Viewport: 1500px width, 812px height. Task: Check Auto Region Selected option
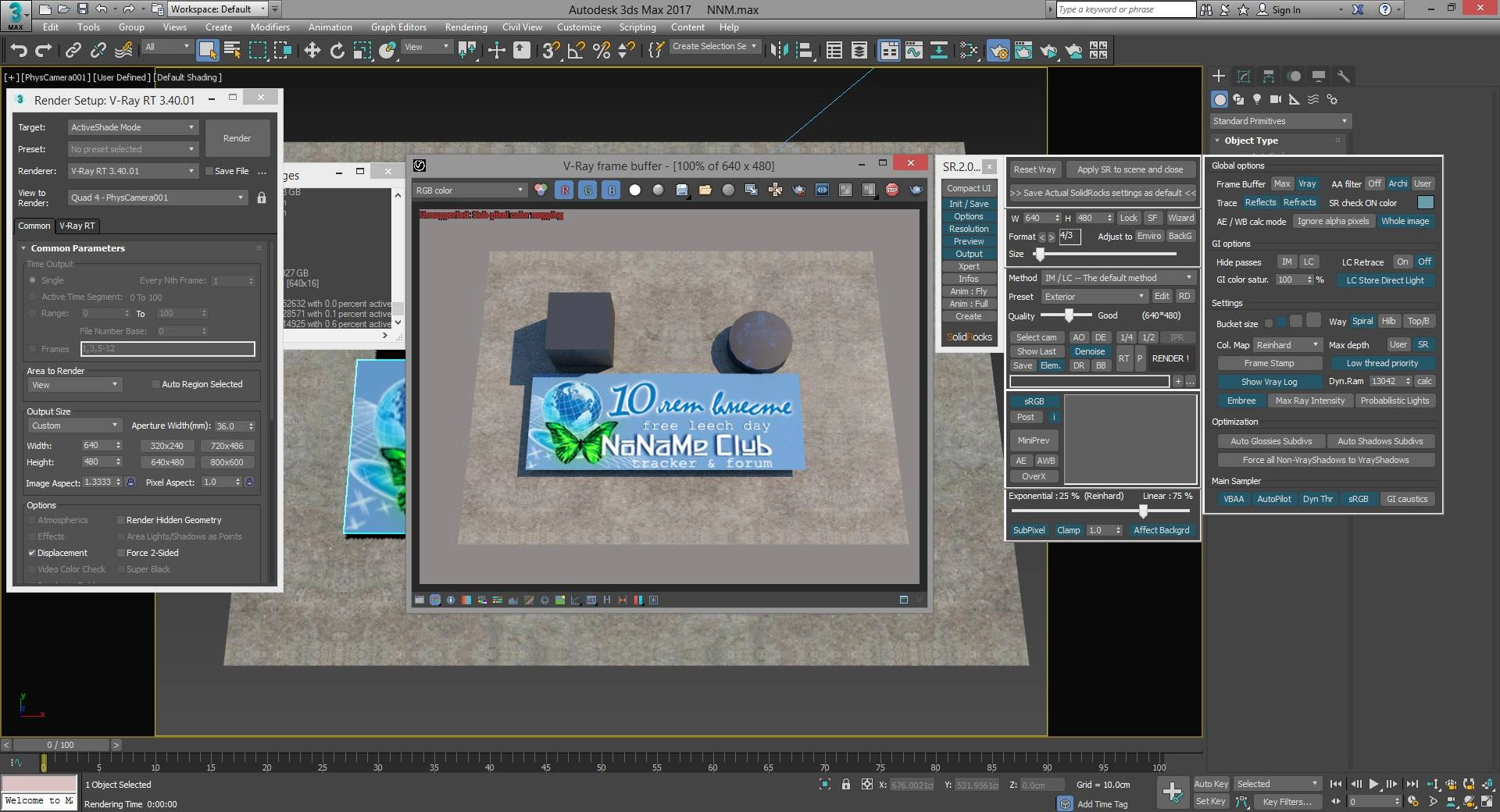point(156,384)
